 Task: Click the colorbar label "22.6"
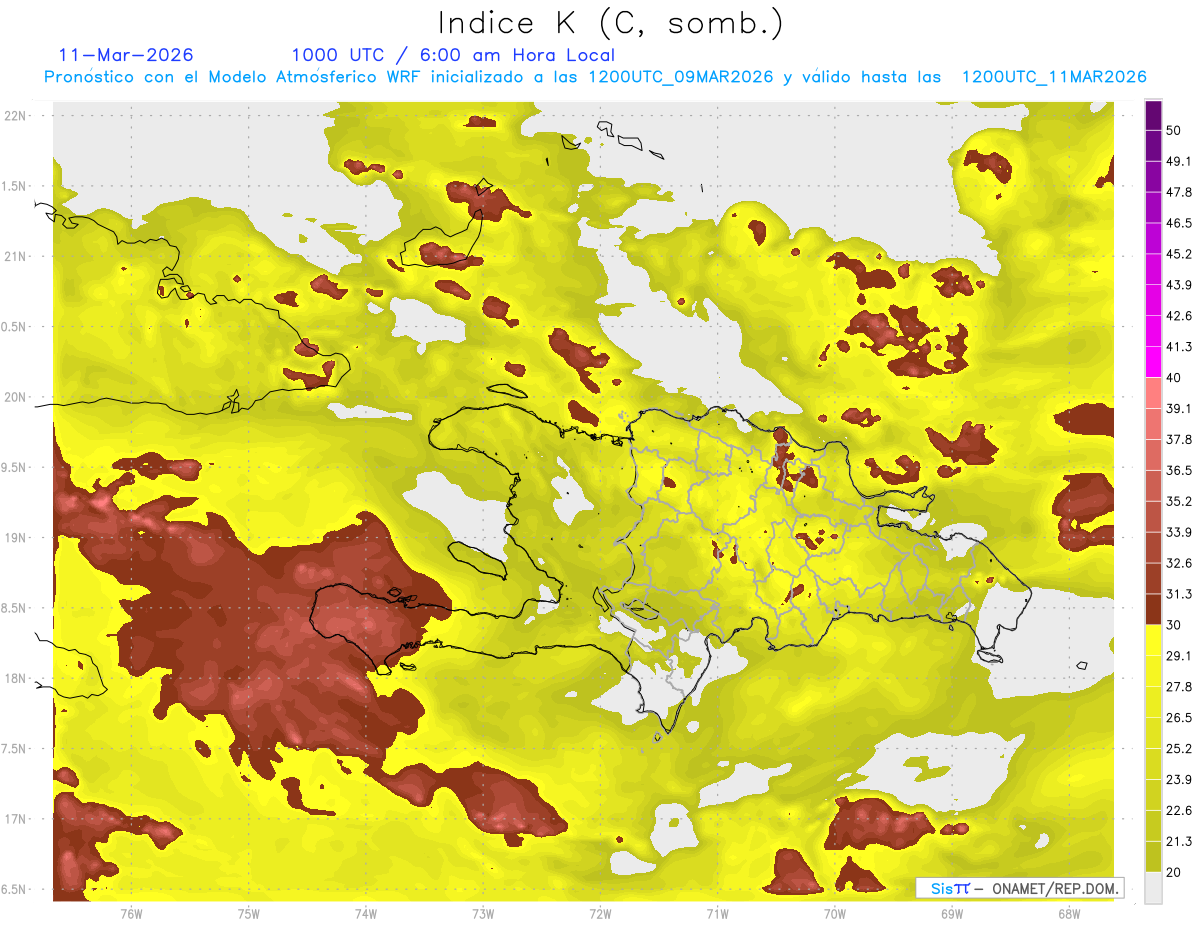point(1179,810)
